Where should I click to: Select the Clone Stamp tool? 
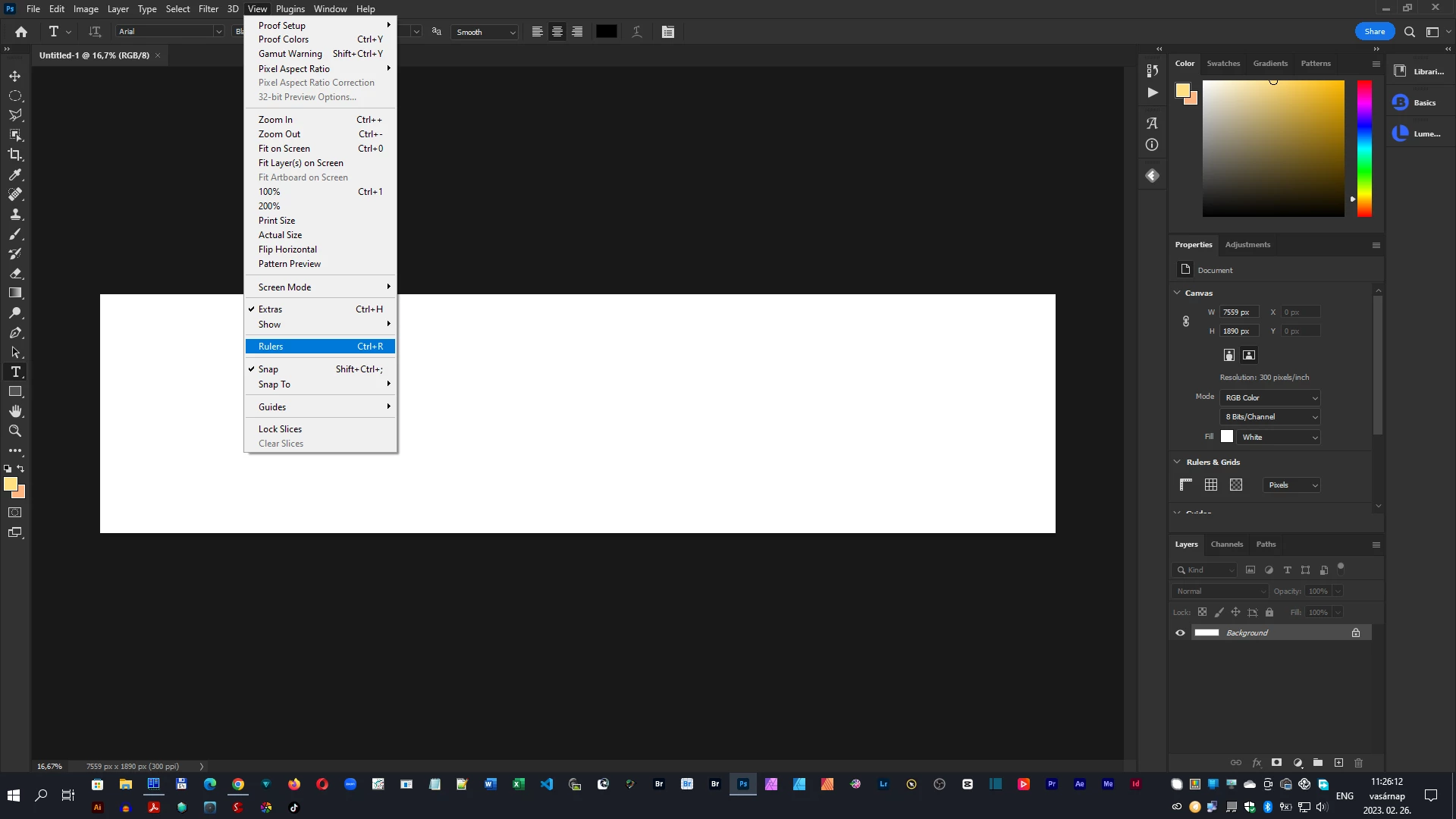(x=15, y=215)
